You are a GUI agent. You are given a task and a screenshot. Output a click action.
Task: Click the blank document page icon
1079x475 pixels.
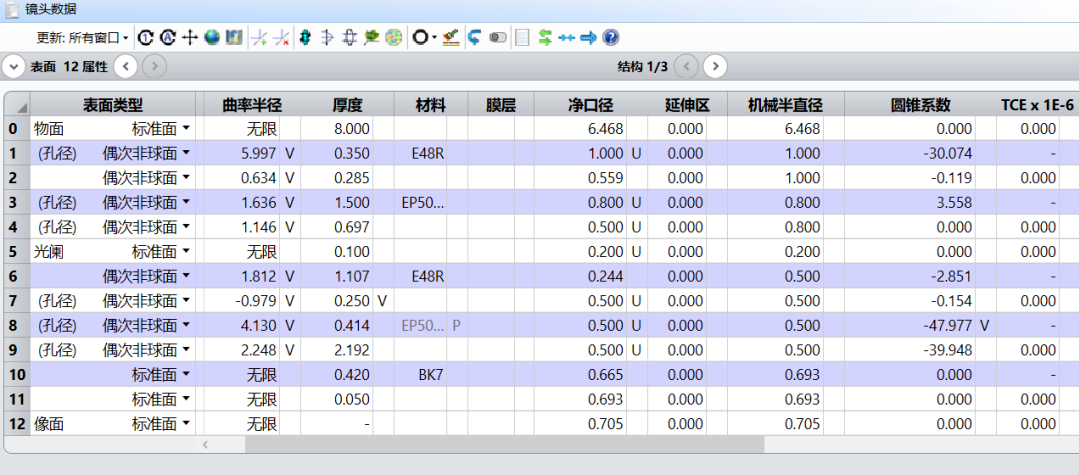[x=521, y=37]
